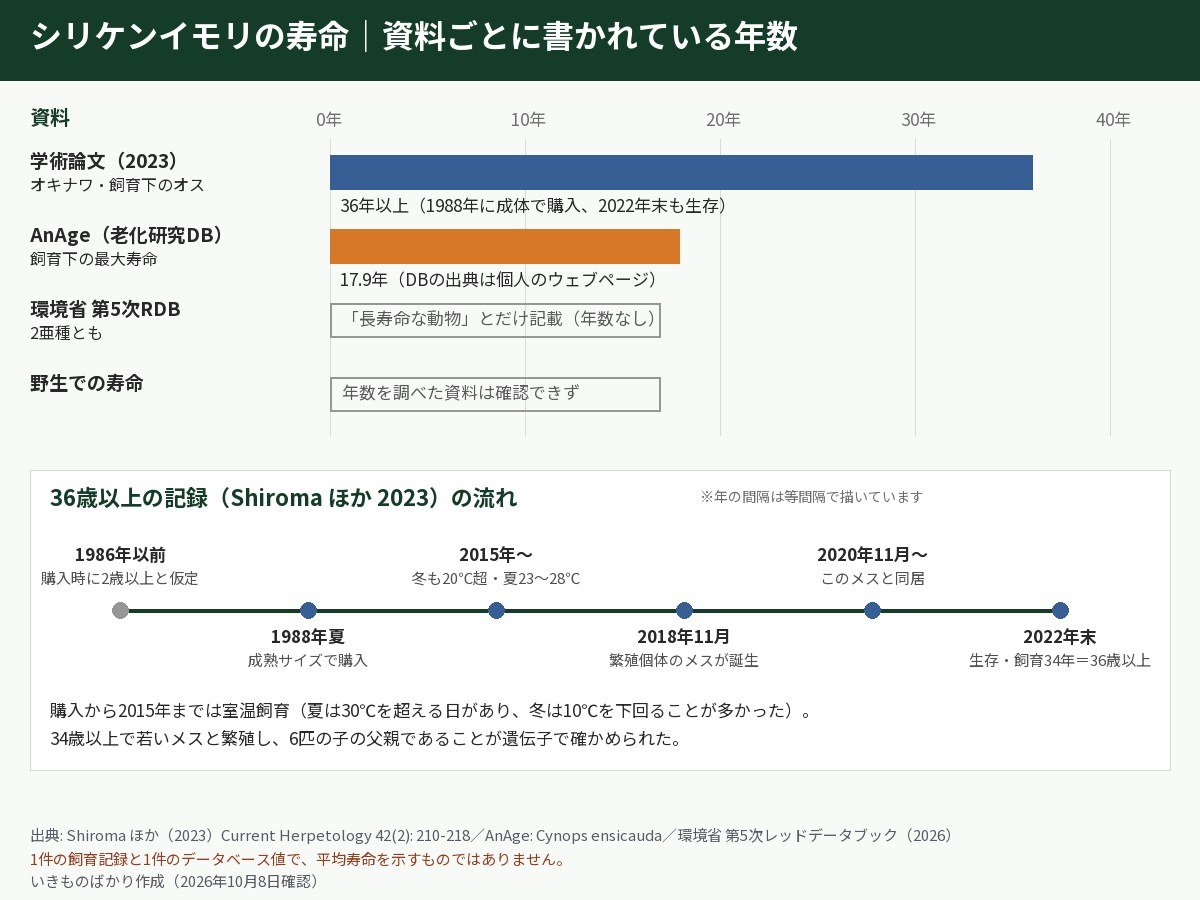Click the 10年 axis label
This screenshot has width=1200, height=900.
(x=528, y=120)
